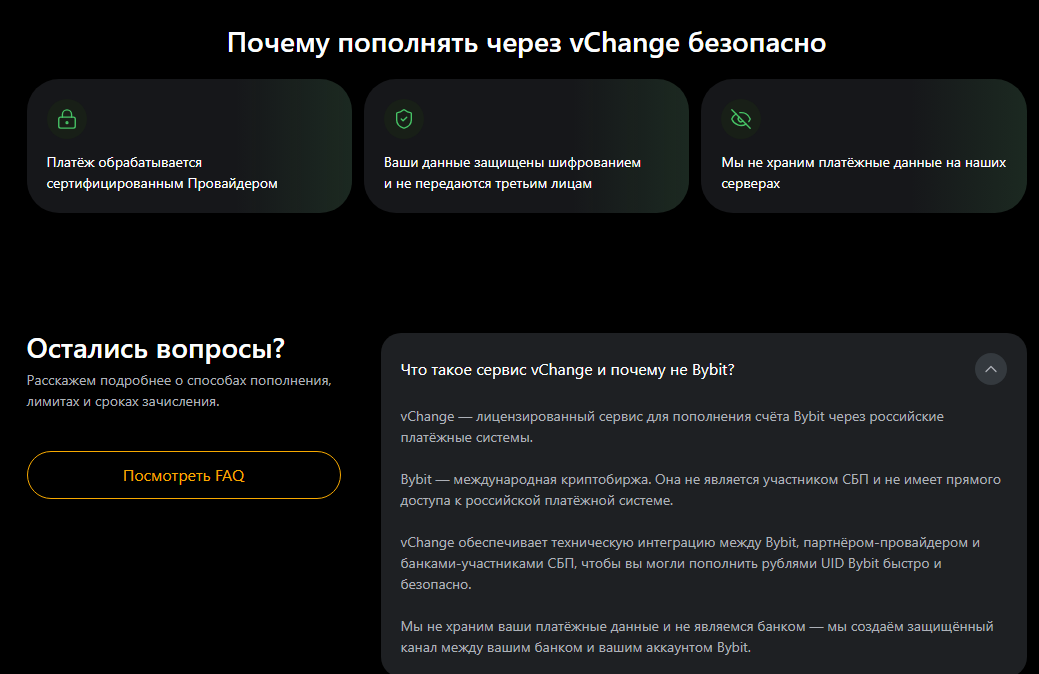Select the card 'Платёж обрабатывается сертифицированным Провайдером'

coord(190,146)
